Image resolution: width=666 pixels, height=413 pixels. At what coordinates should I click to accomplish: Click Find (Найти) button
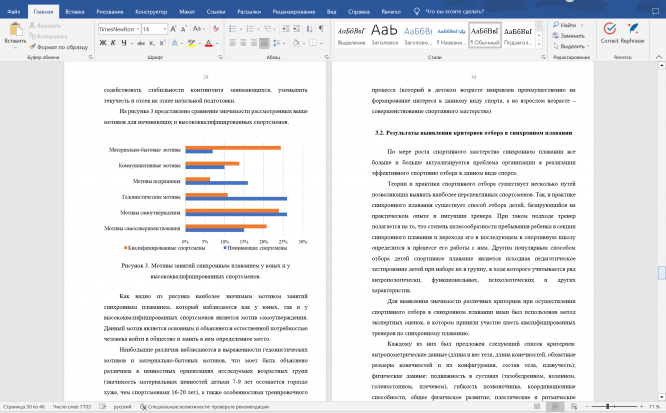point(565,25)
